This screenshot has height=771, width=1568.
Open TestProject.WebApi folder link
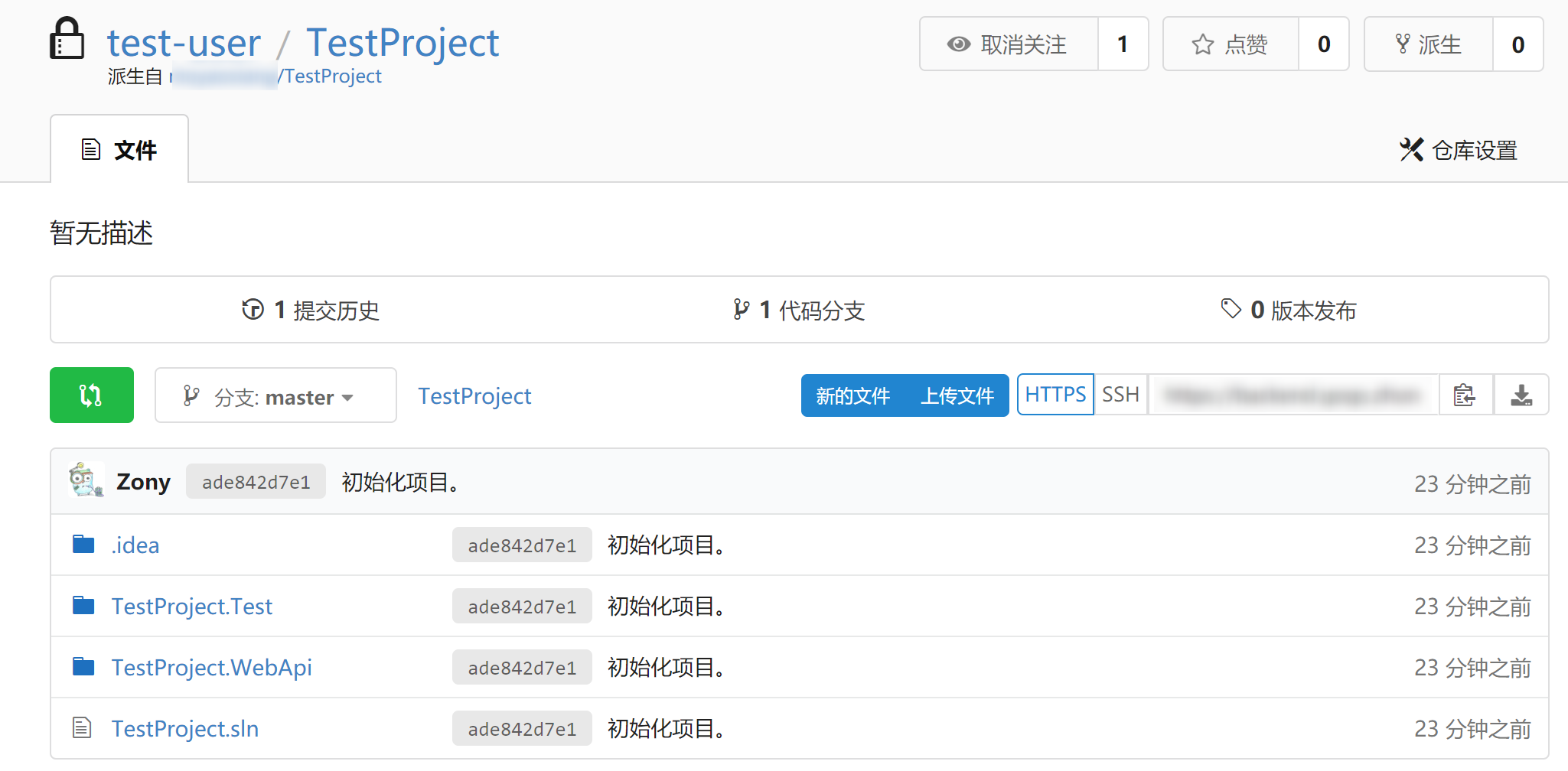(212, 668)
